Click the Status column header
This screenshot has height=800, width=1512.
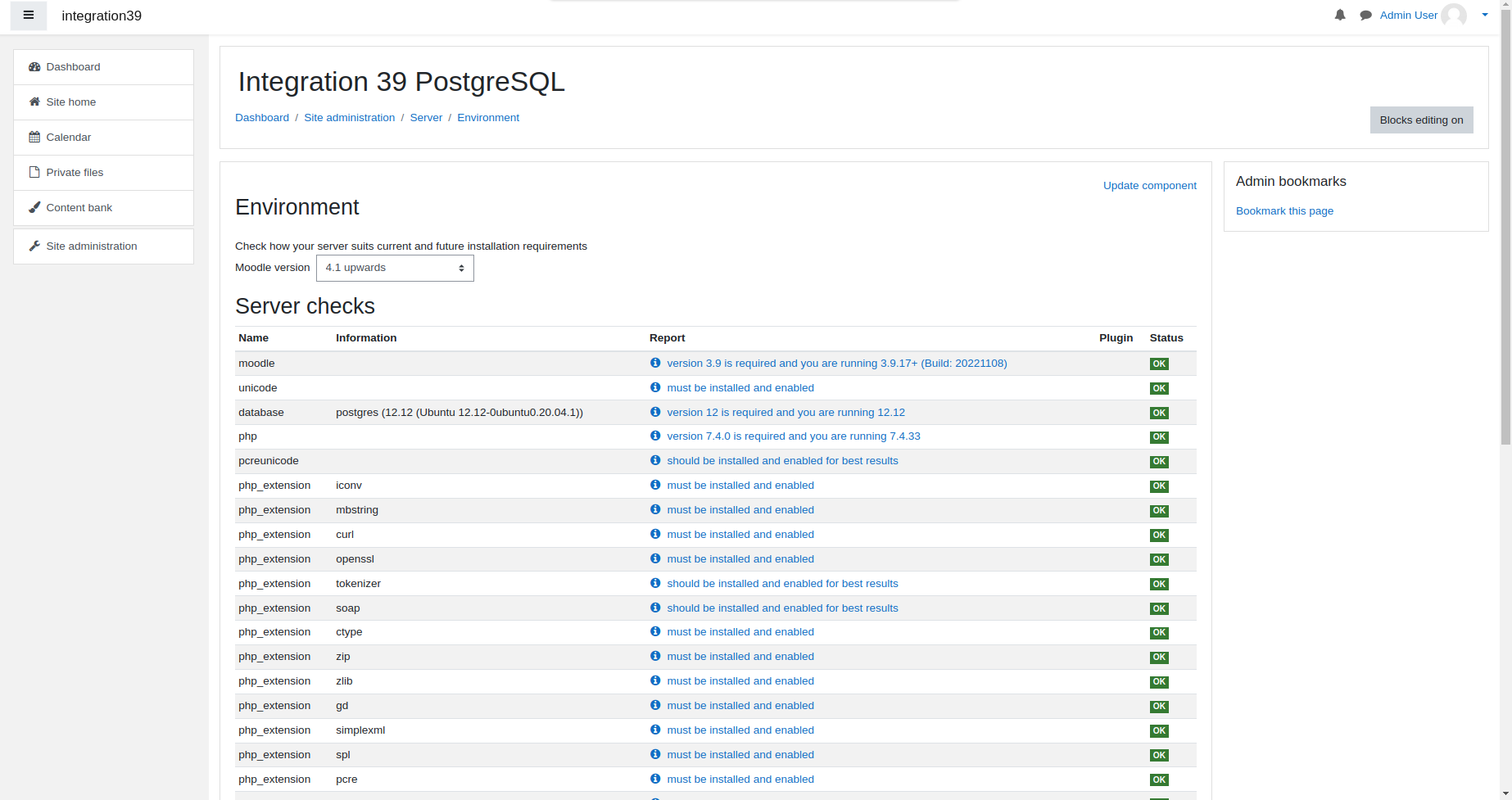pos(1166,338)
